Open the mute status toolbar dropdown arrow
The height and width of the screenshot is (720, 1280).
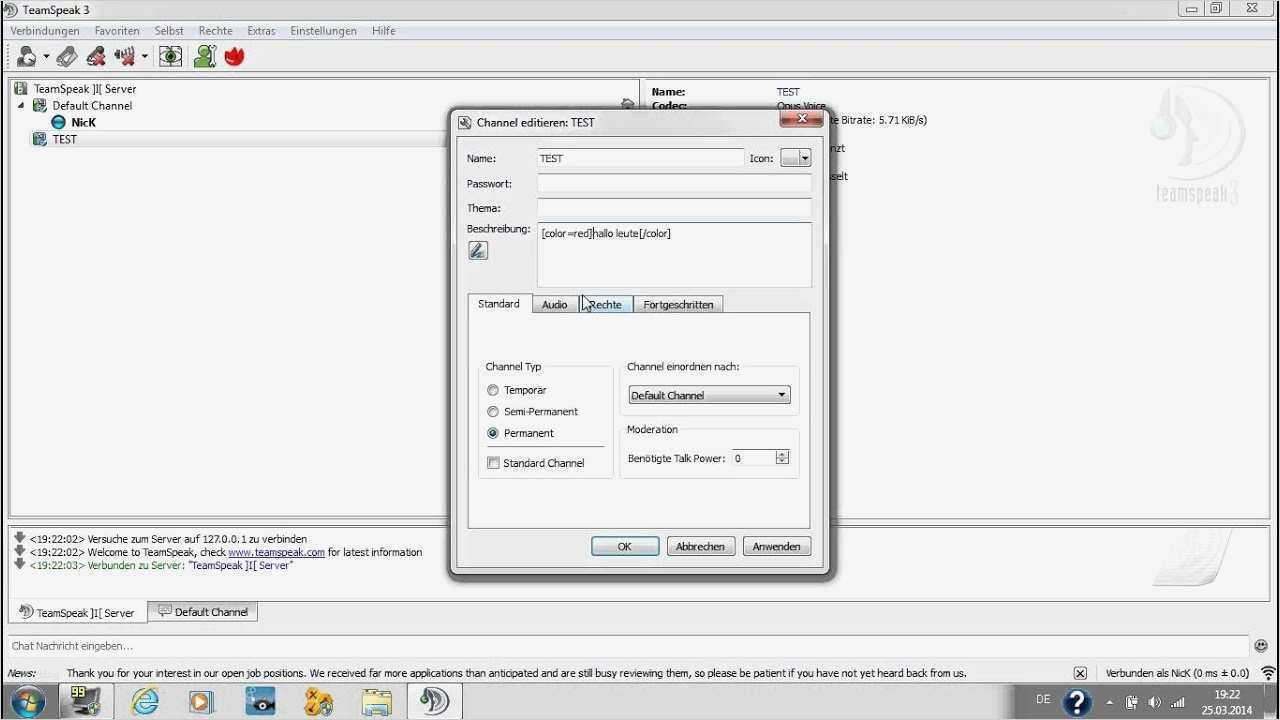pyautogui.click(x=144, y=56)
